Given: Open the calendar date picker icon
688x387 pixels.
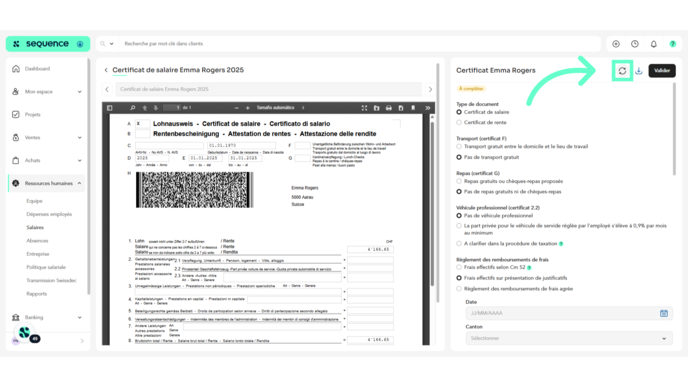Looking at the screenshot, I should tap(664, 313).
